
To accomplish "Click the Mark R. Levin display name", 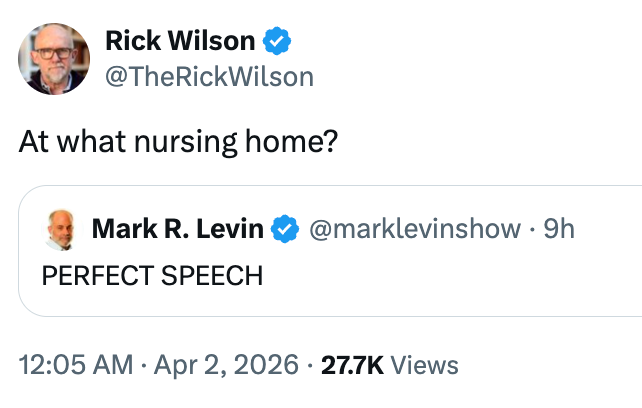I will [177, 230].
